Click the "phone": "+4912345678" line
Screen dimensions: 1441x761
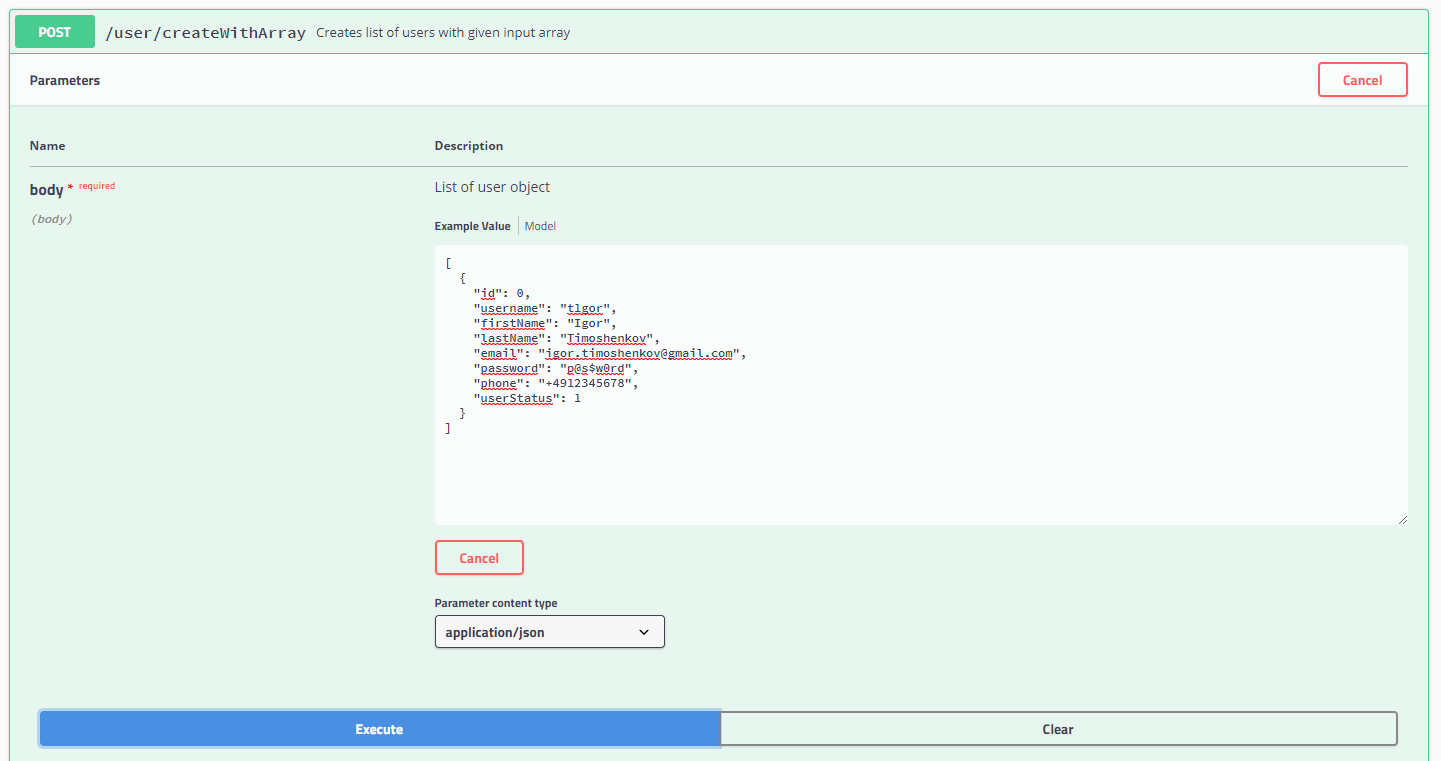click(x=556, y=383)
